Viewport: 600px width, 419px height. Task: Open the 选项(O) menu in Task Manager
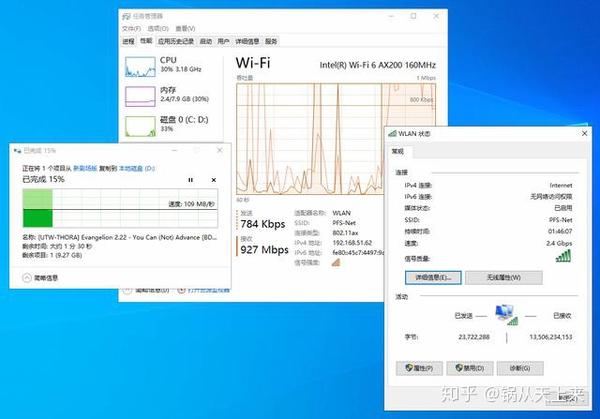tap(158, 28)
